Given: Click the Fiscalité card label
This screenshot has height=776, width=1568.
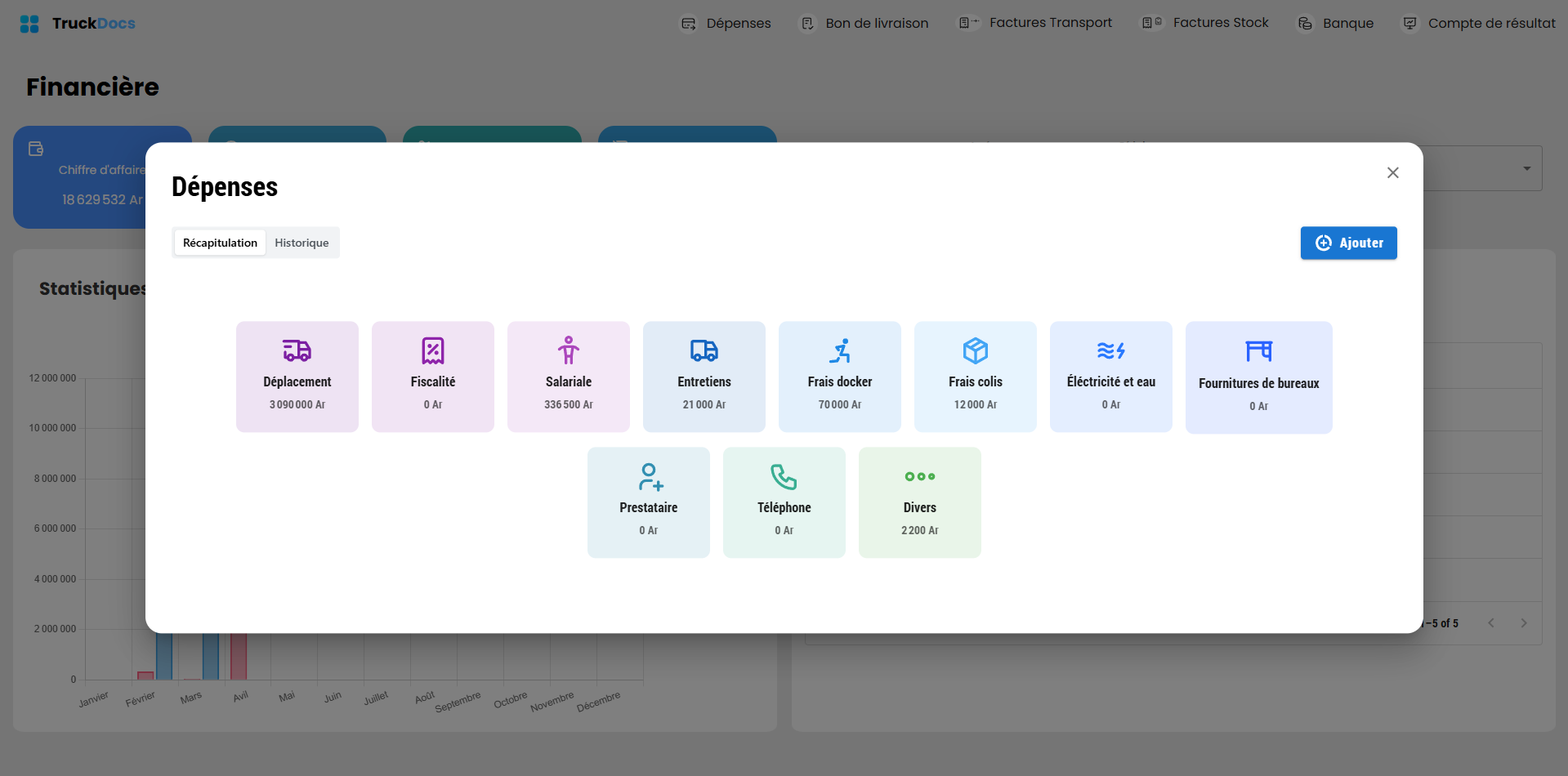Looking at the screenshot, I should click(433, 381).
